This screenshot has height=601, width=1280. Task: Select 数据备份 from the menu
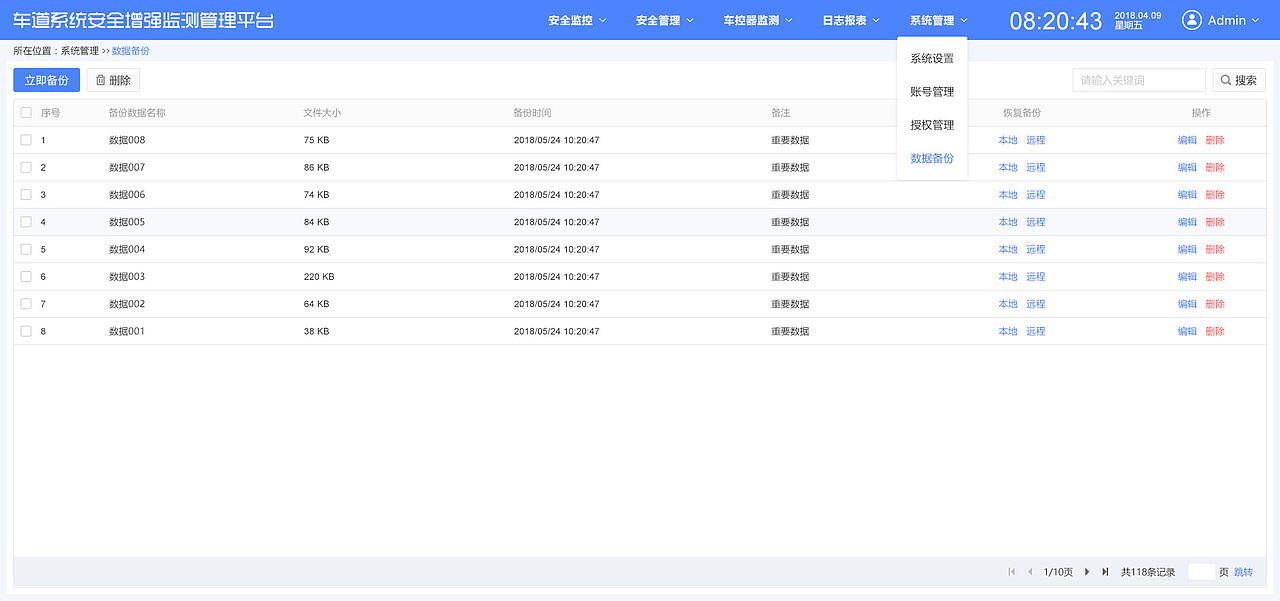click(932, 158)
